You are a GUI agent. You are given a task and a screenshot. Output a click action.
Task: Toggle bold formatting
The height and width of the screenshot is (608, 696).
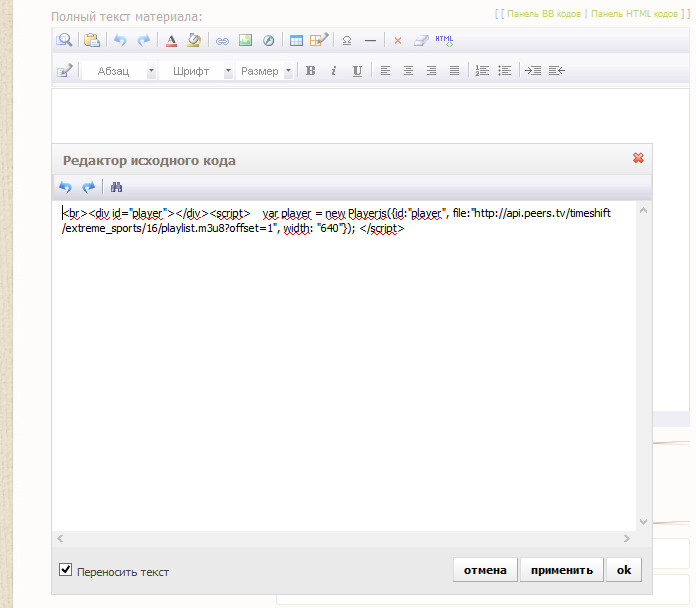coord(311,71)
